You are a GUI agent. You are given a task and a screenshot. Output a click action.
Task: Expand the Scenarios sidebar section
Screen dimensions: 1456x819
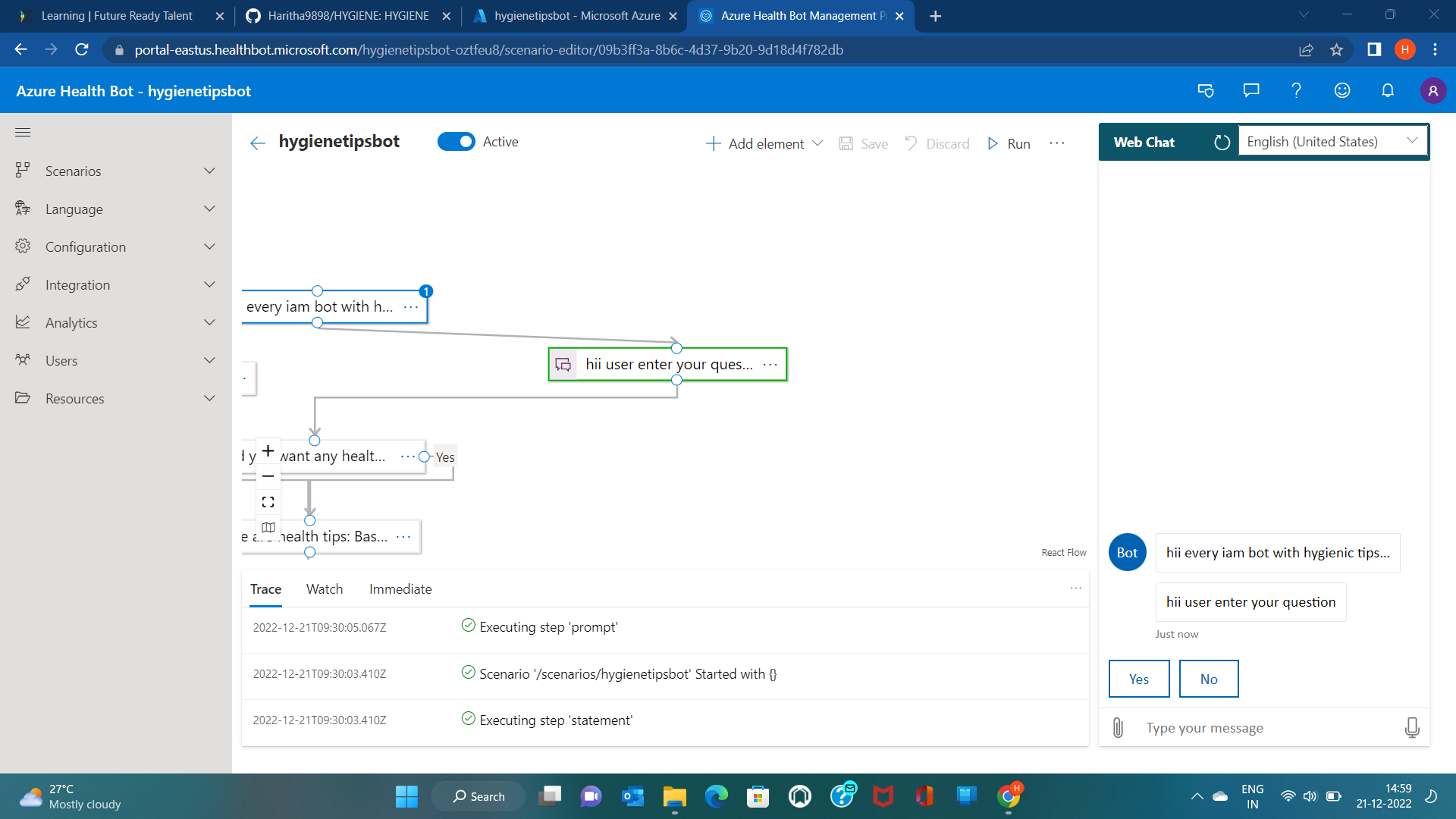(115, 171)
